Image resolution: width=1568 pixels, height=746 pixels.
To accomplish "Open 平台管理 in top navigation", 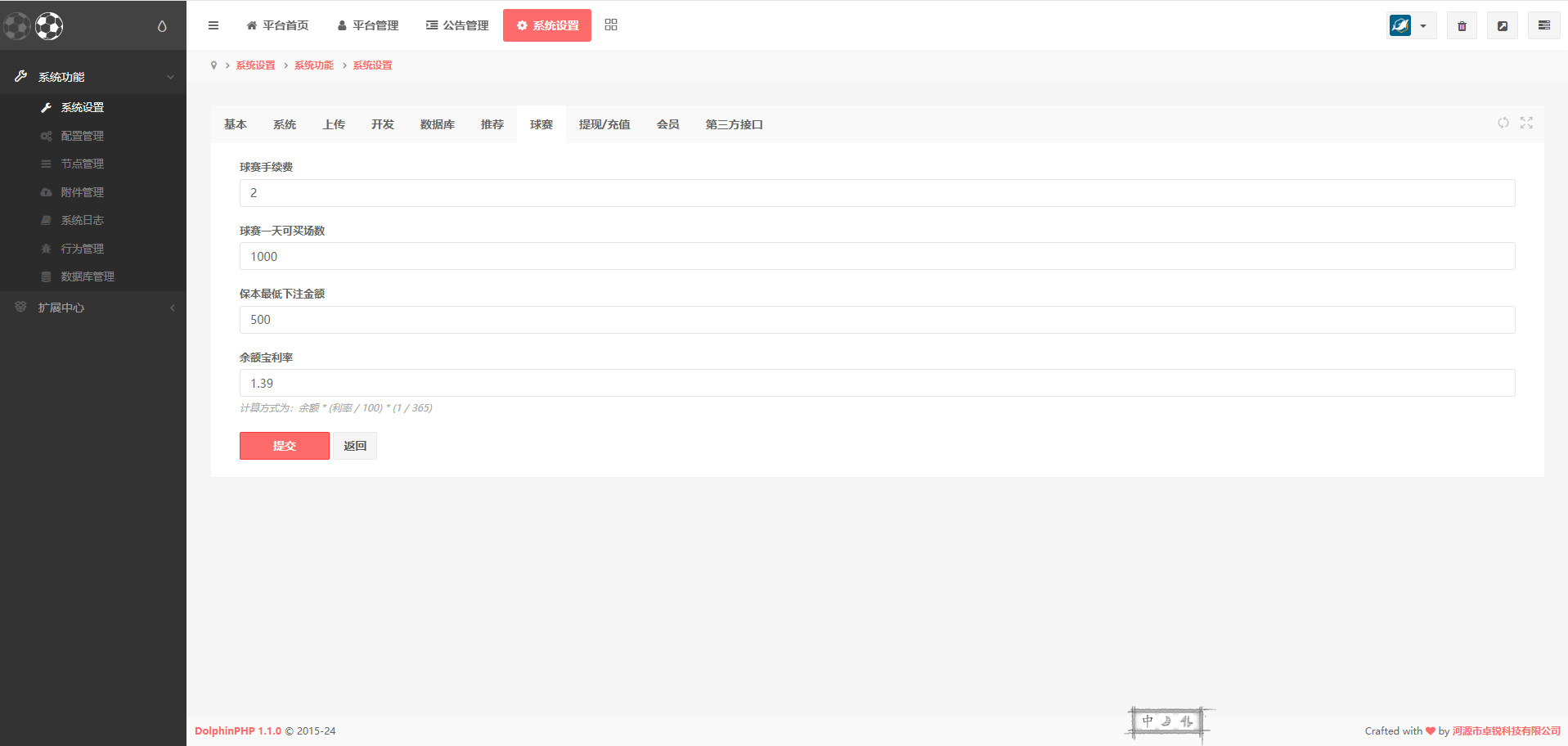I will [x=368, y=25].
